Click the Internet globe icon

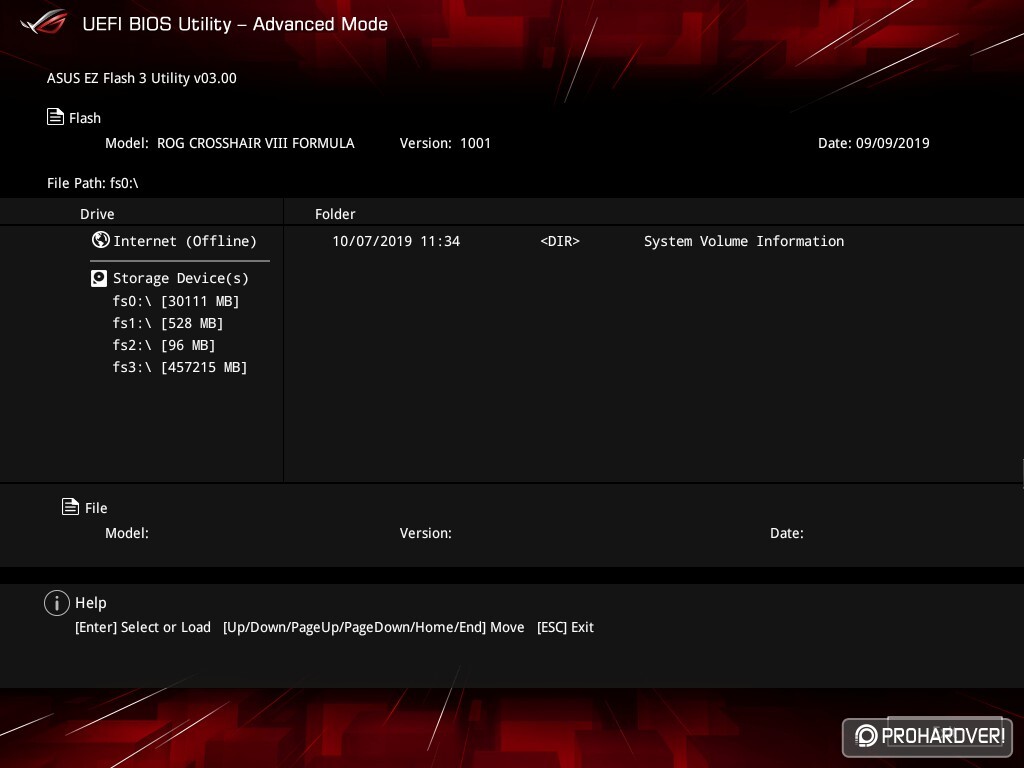click(x=101, y=240)
